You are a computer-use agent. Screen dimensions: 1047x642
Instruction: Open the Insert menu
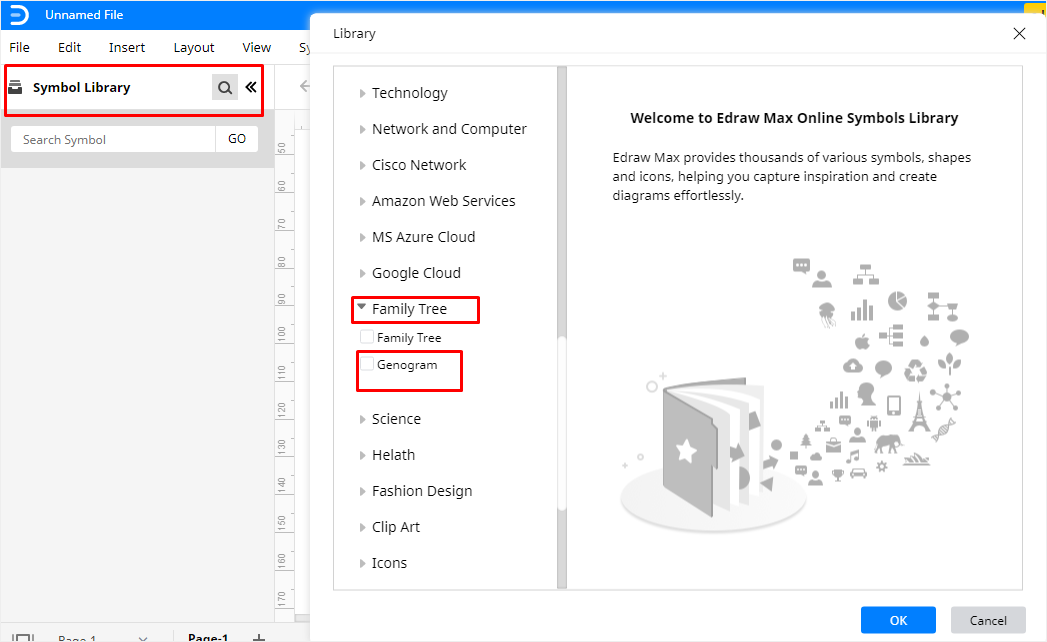[127, 47]
